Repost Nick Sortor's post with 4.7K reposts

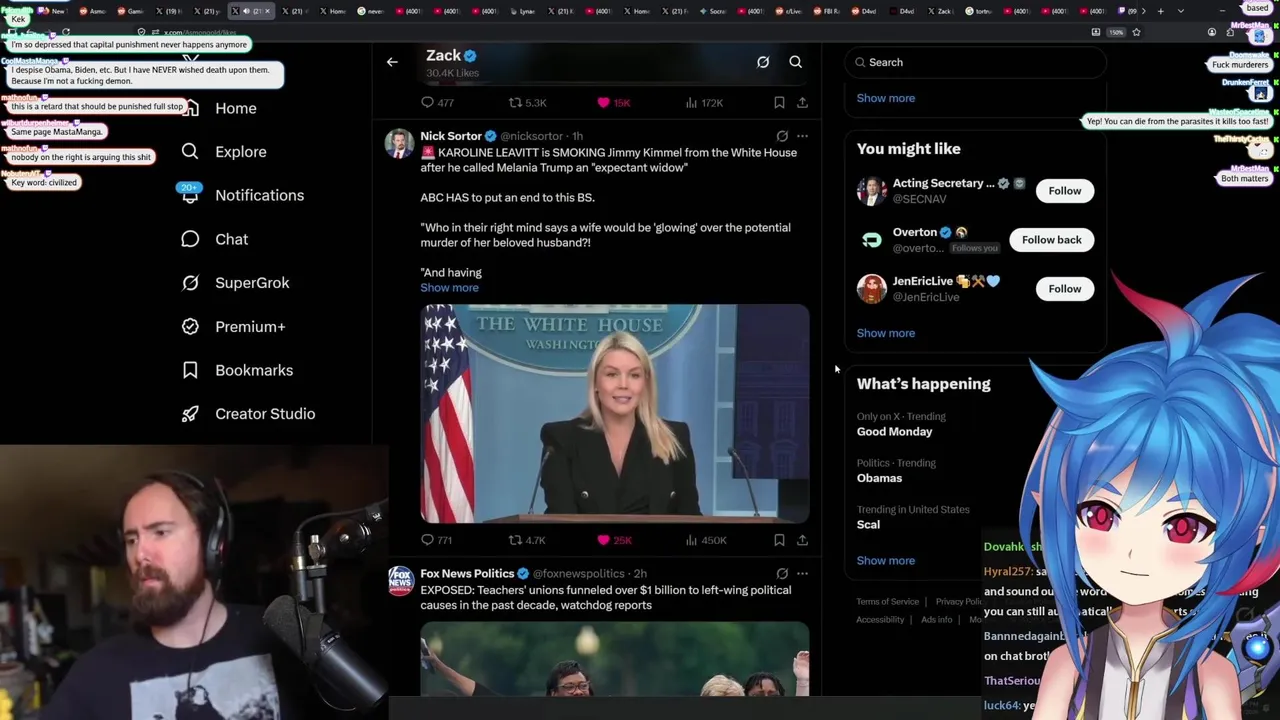coord(527,540)
